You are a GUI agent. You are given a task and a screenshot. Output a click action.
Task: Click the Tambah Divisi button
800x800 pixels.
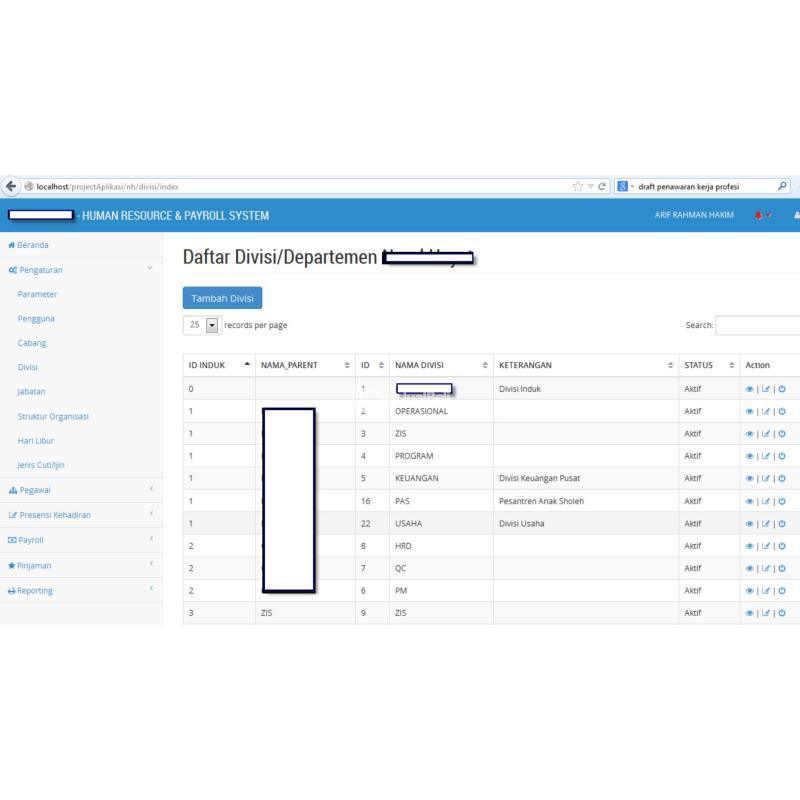click(222, 298)
